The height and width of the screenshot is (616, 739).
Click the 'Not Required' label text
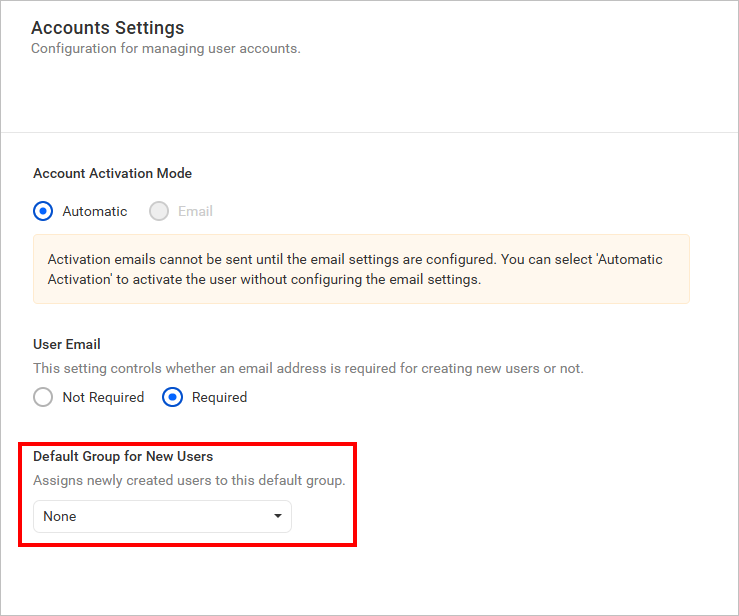(x=103, y=397)
